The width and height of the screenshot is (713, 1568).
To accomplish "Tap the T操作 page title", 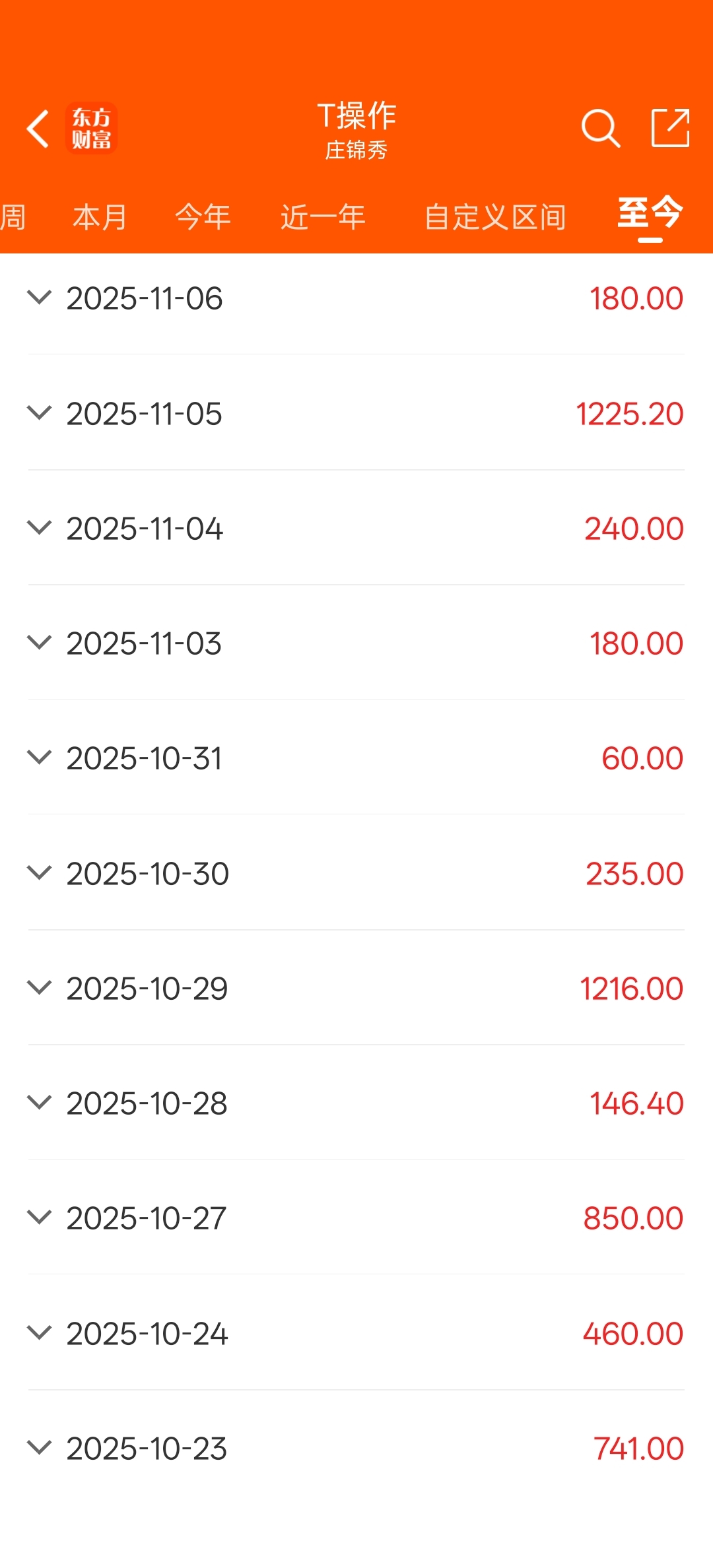I will click(x=356, y=116).
